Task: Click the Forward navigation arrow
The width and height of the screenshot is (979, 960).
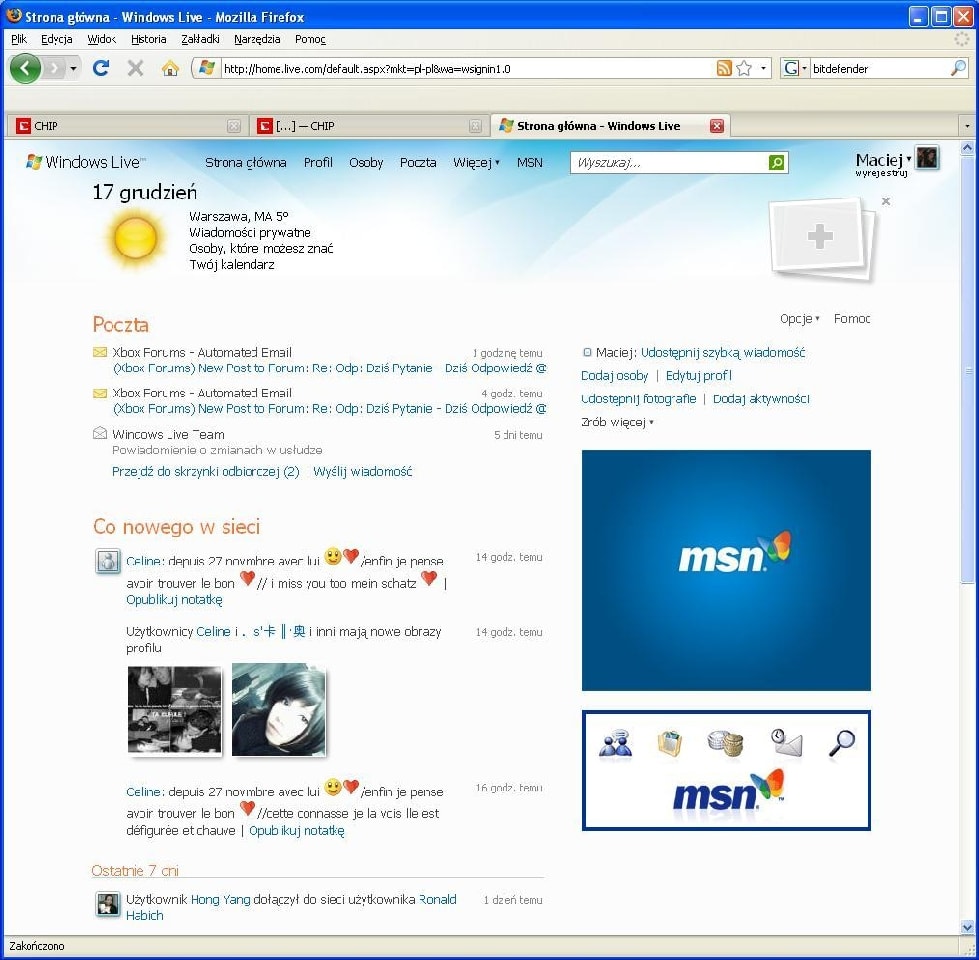Action: (x=54, y=68)
